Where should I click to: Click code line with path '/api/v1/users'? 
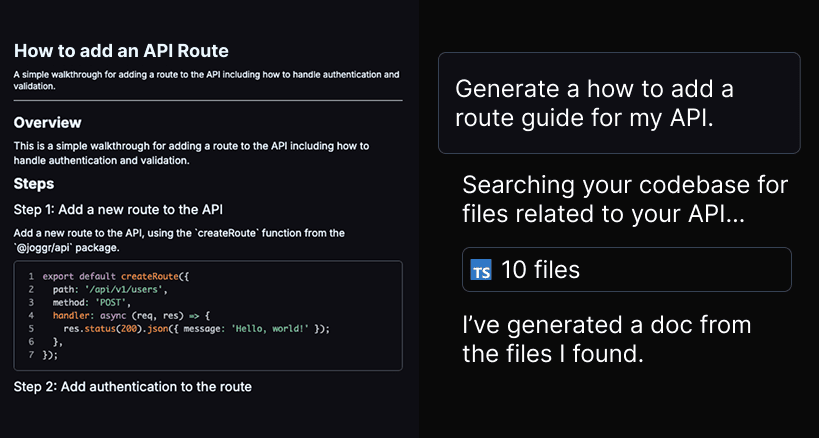(110, 289)
